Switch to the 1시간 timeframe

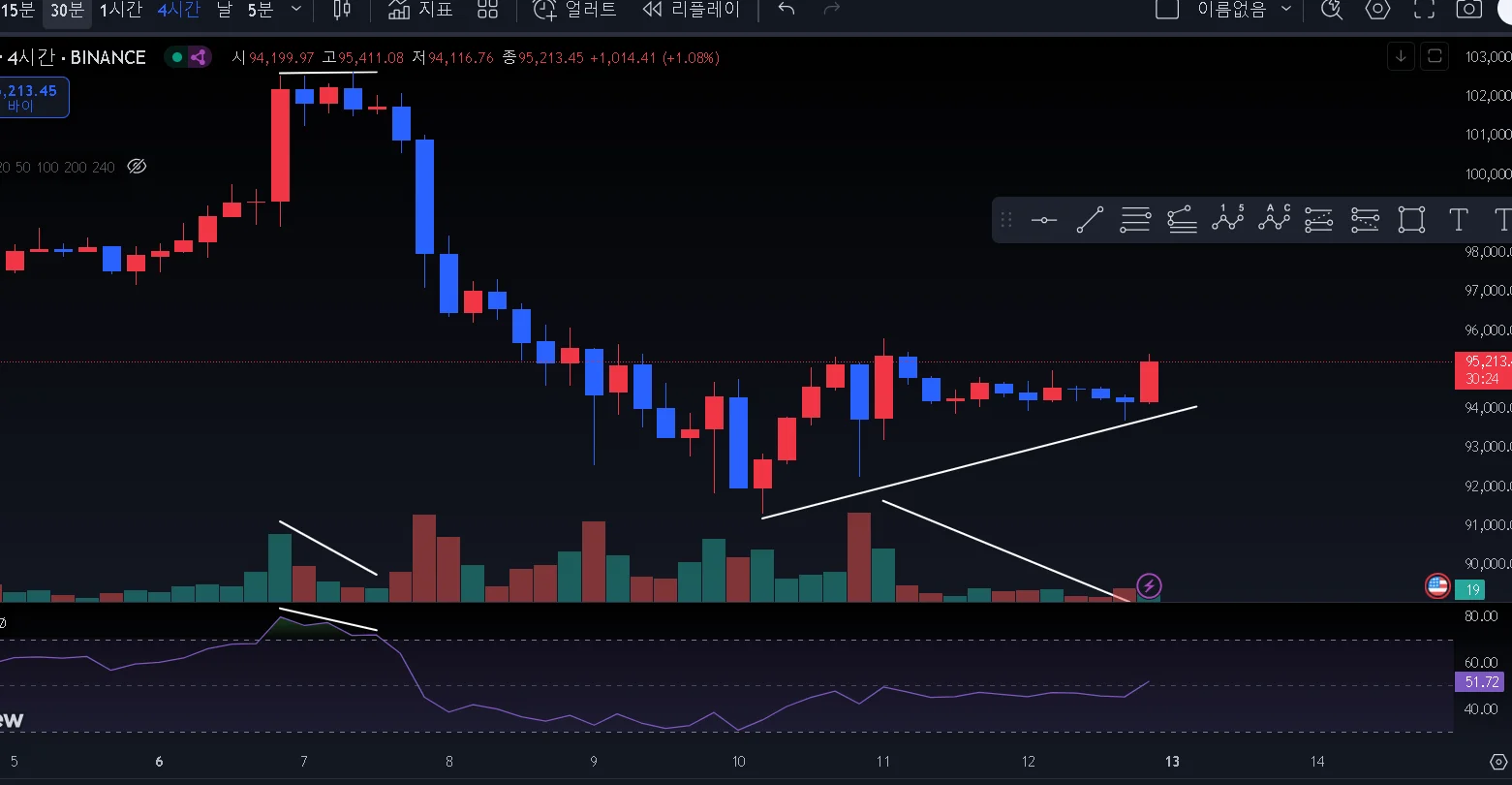121,10
